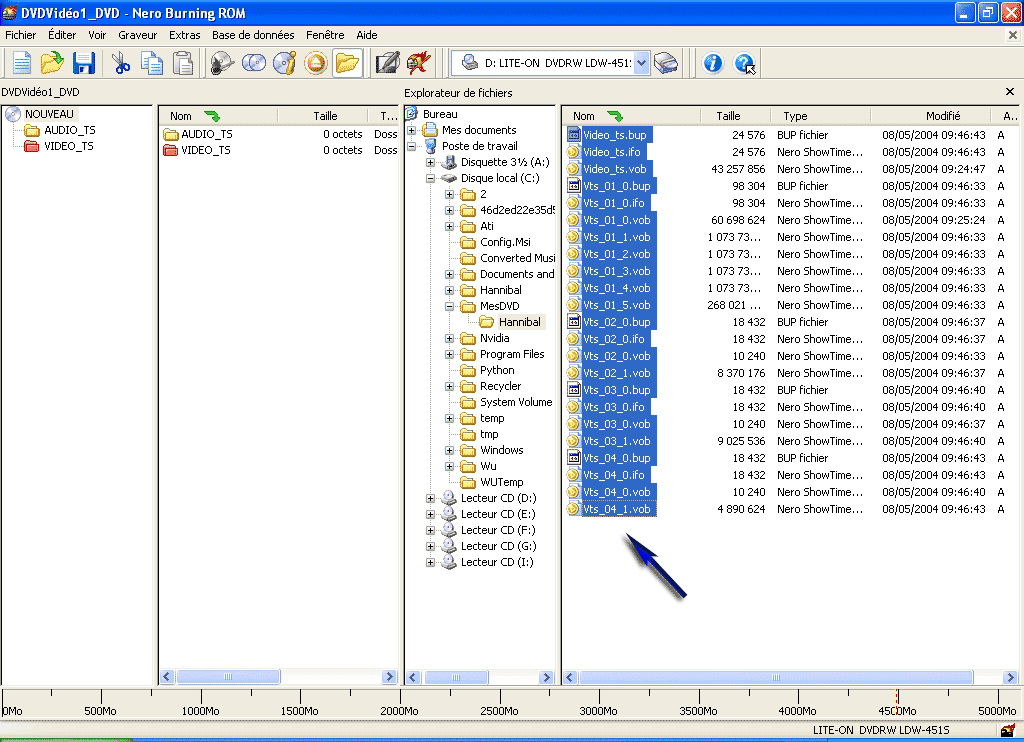Select the Lecteur CD (I:) drive
The height and width of the screenshot is (742, 1024).
pyautogui.click(x=497, y=562)
